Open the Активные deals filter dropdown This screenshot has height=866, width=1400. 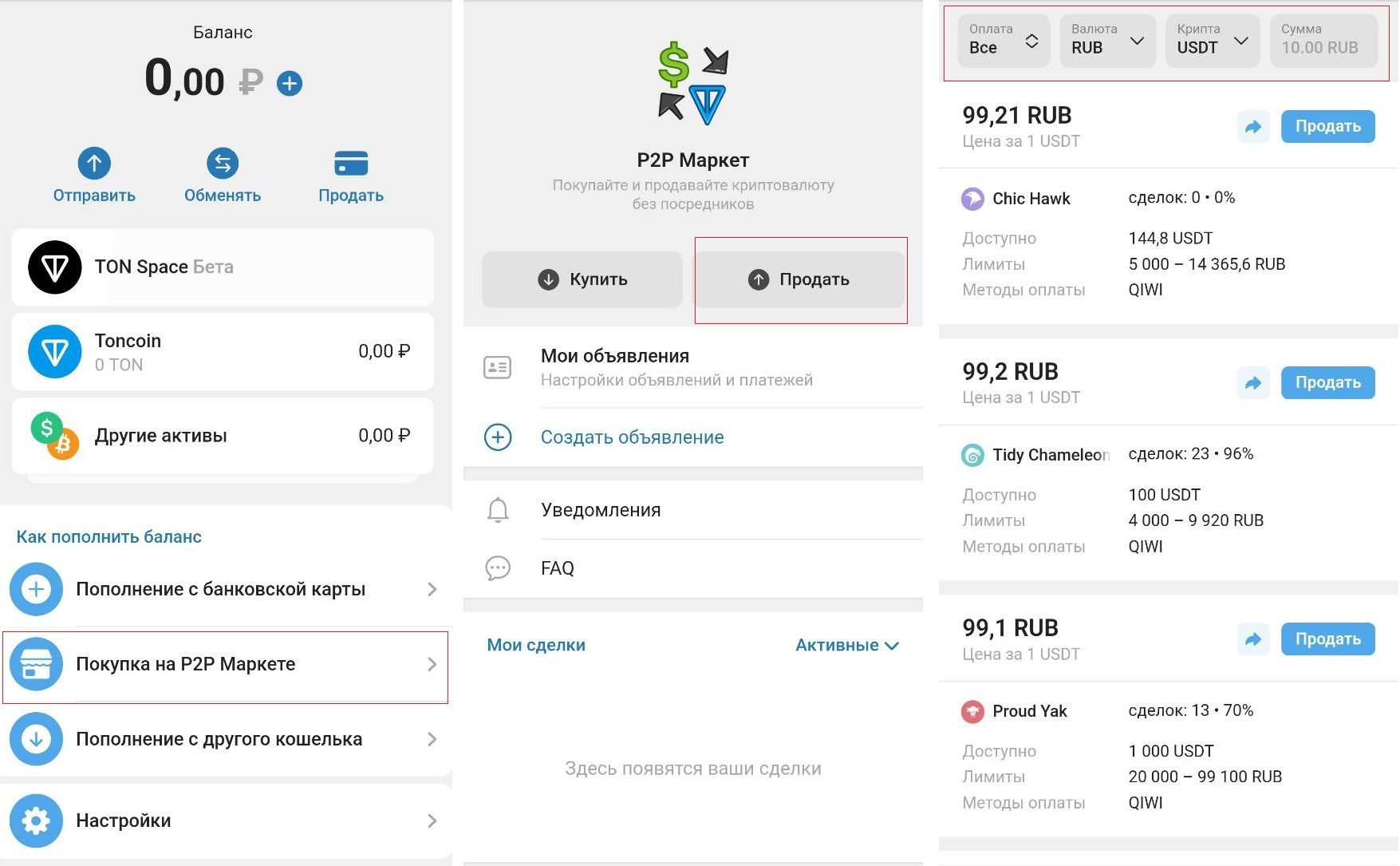point(847,645)
